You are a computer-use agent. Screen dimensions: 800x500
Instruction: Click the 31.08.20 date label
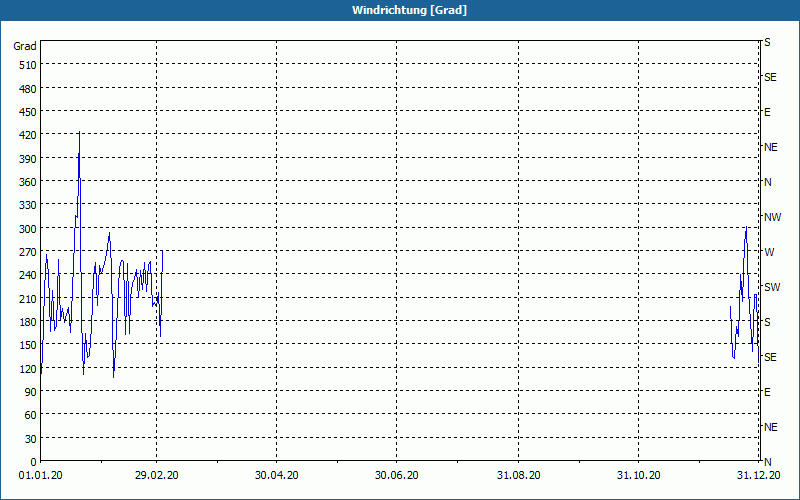click(x=519, y=476)
